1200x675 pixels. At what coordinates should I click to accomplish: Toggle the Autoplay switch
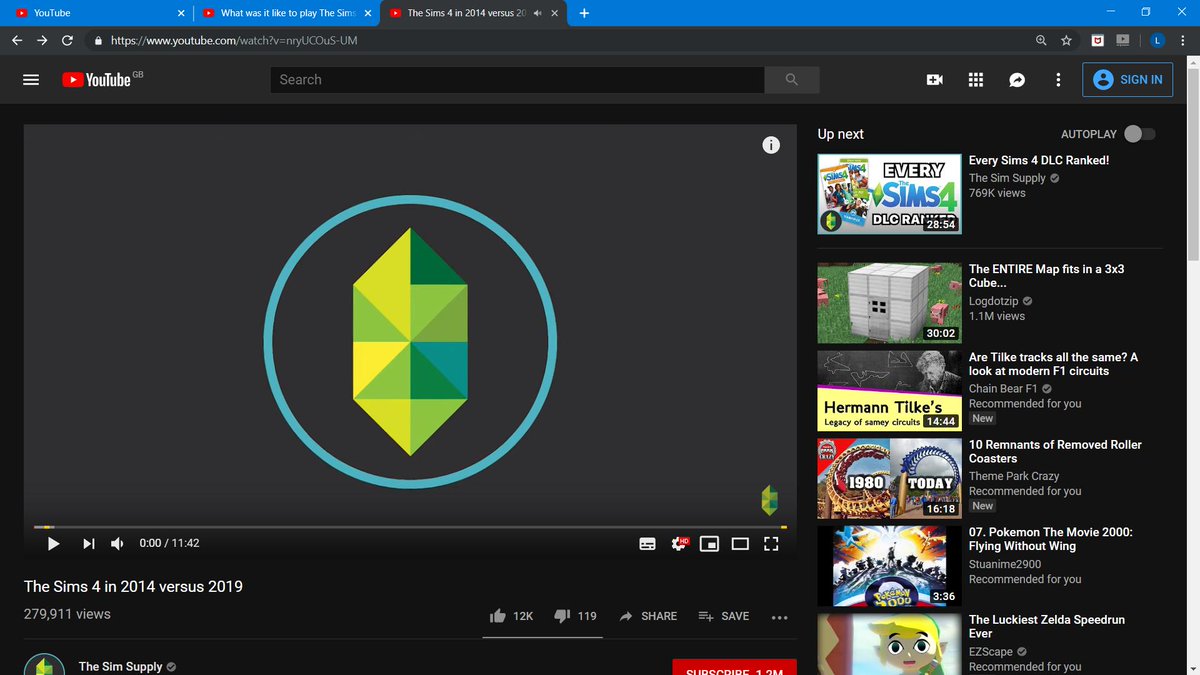pyautogui.click(x=1139, y=134)
